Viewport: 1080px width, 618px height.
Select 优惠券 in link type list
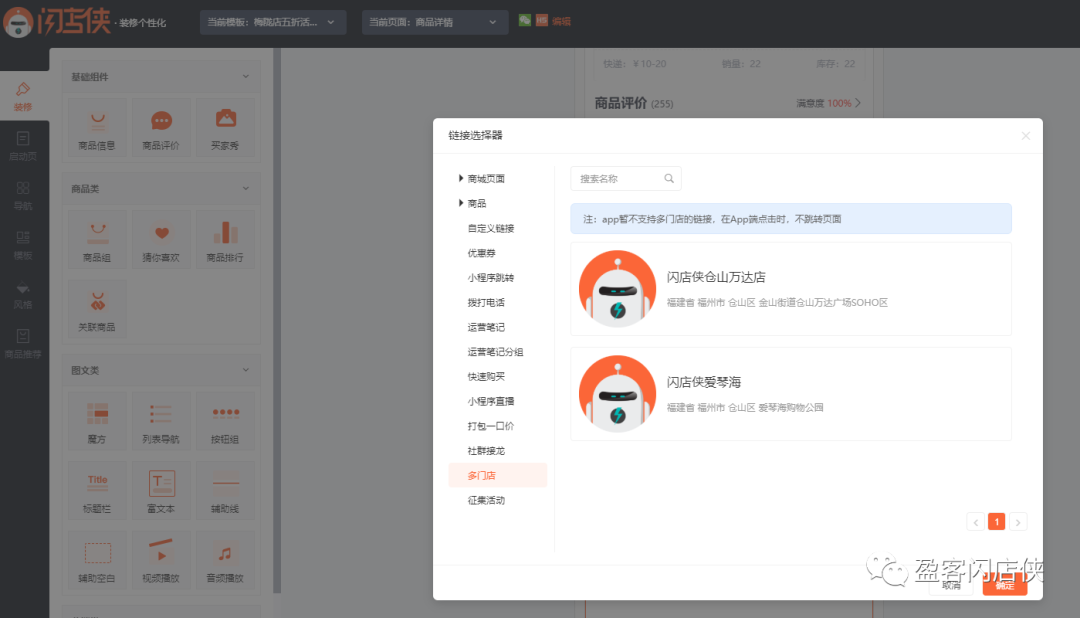tap(484, 253)
